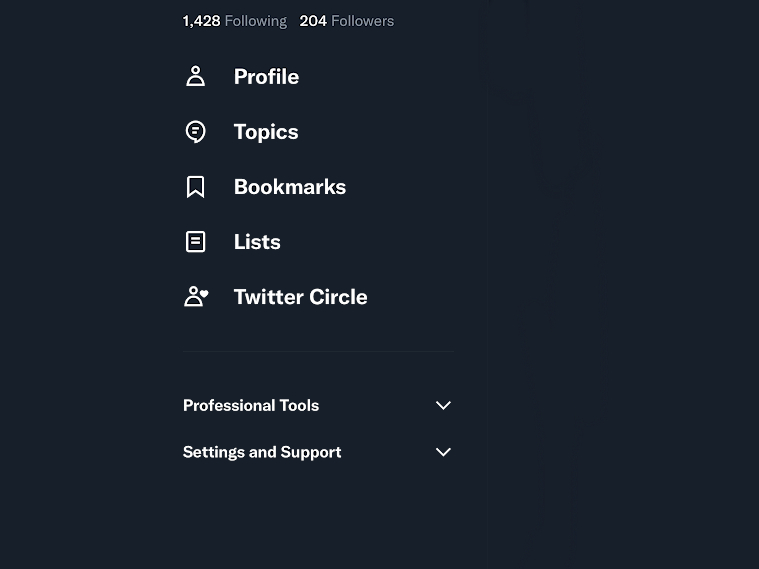
Task: Click the Professional Tools section label
Action: [251, 405]
